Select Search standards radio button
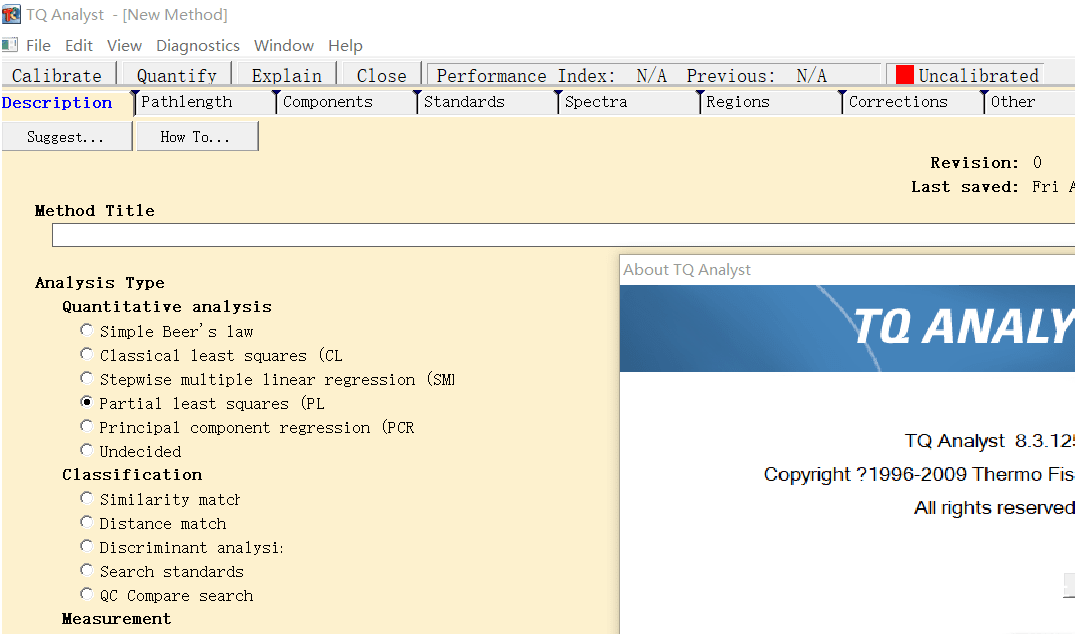1075x634 pixels. [86, 570]
